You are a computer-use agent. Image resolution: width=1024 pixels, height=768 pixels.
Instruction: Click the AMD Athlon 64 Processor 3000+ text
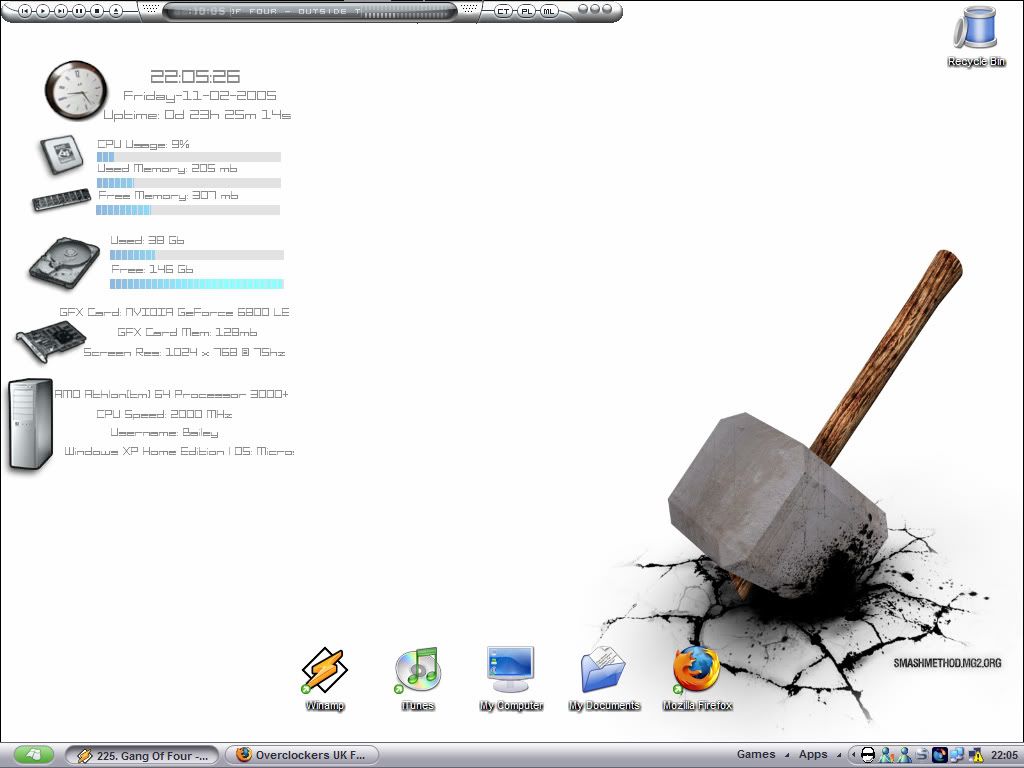click(171, 394)
